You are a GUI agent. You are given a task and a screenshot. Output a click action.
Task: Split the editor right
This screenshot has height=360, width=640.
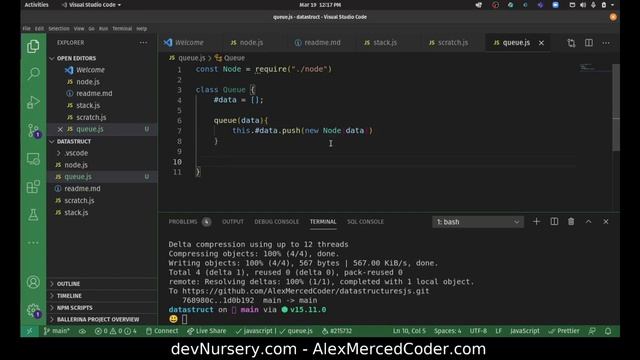click(x=589, y=43)
